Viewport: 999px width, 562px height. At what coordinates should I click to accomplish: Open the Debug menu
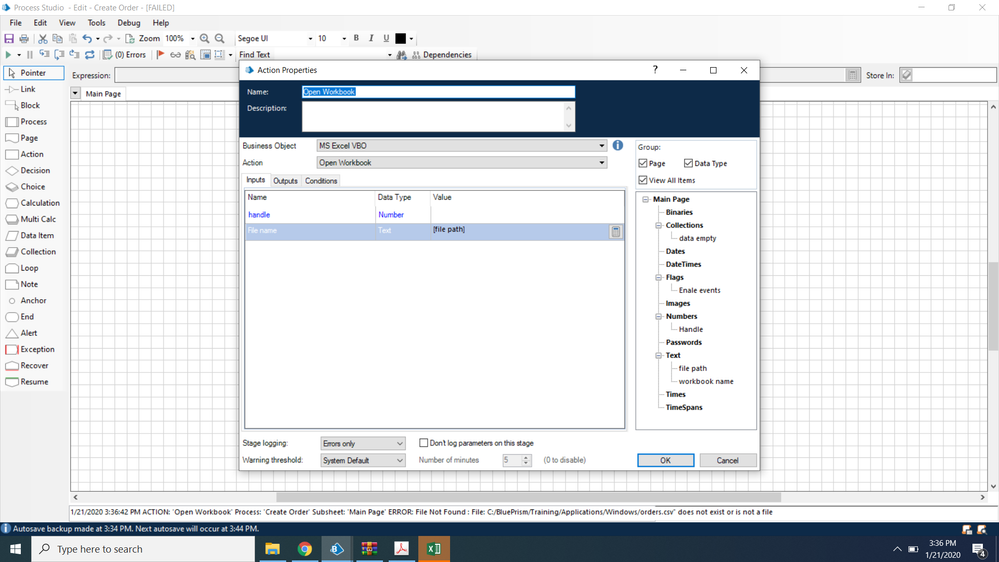coord(129,23)
